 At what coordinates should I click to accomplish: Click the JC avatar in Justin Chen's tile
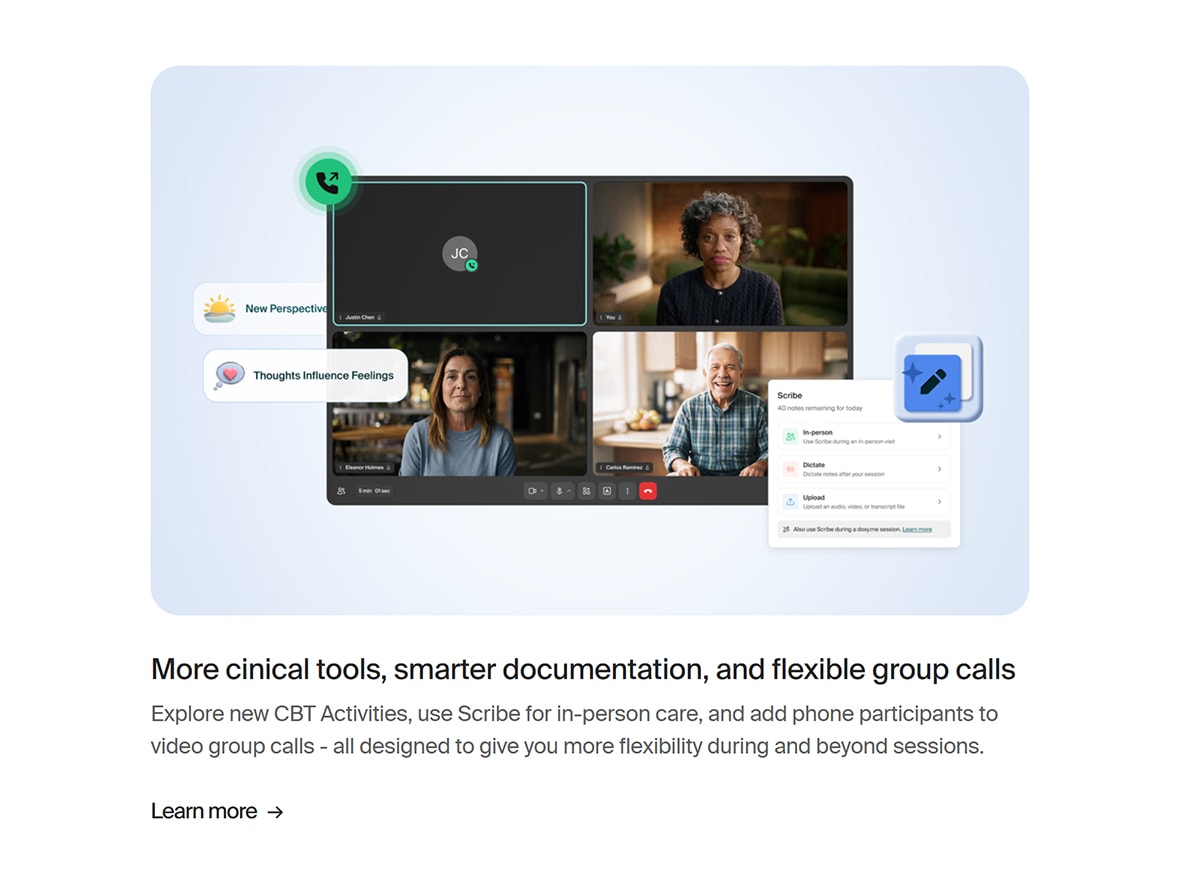(x=459, y=254)
